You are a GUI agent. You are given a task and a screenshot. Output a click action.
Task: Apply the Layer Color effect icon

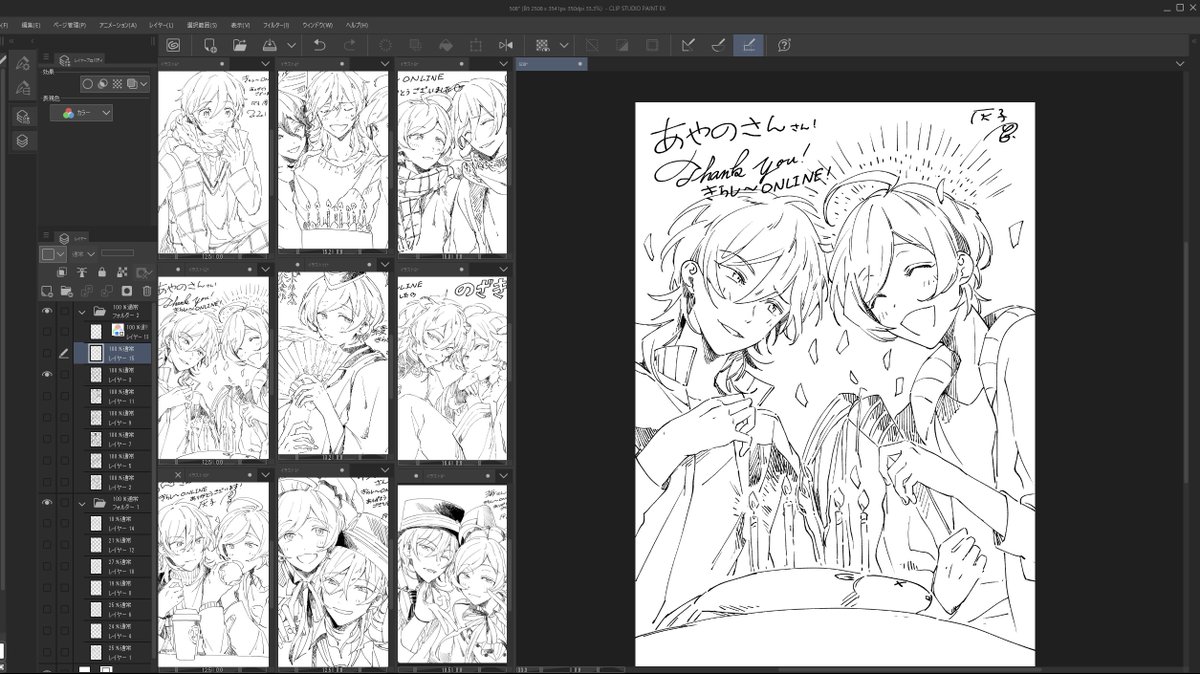click(x=132, y=85)
